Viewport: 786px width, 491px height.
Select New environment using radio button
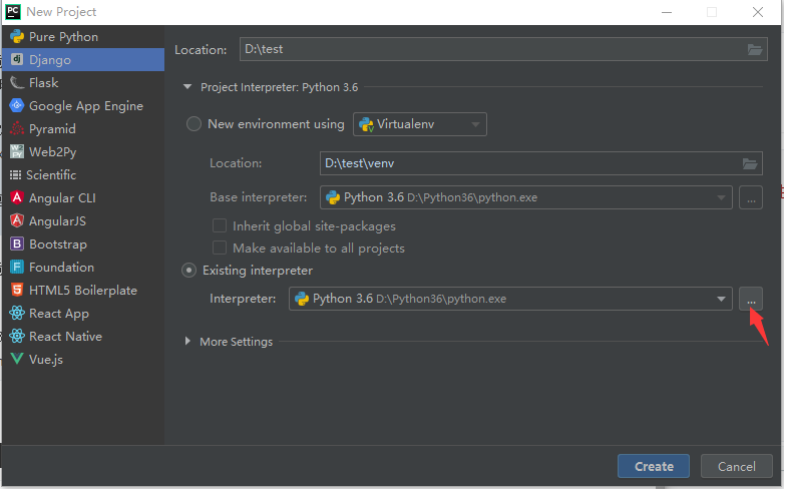point(194,124)
